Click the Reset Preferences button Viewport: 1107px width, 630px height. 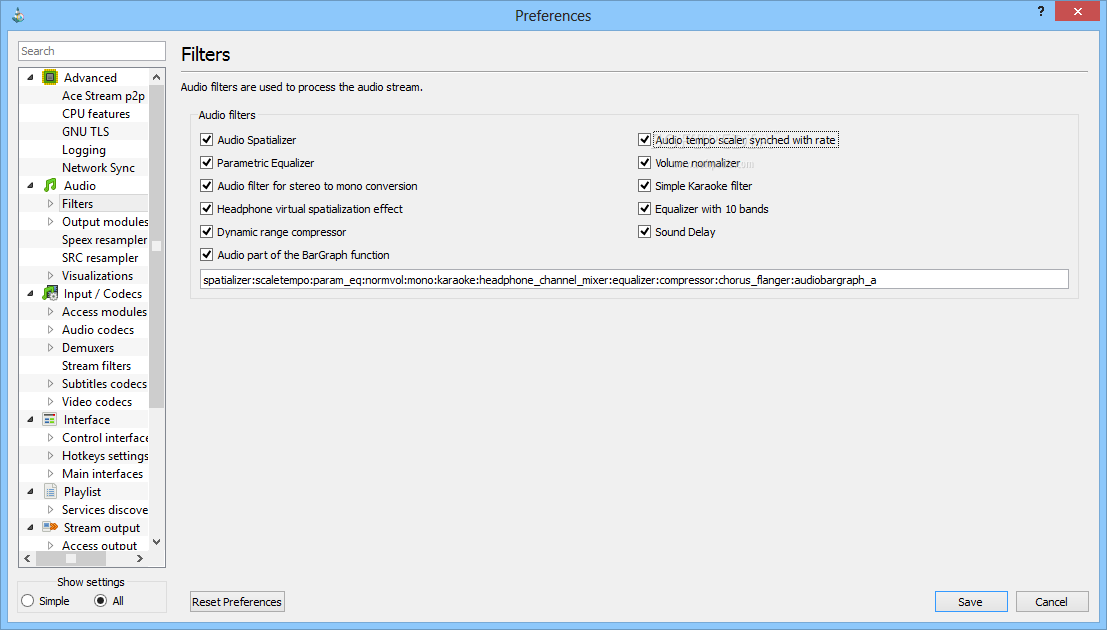(x=237, y=602)
